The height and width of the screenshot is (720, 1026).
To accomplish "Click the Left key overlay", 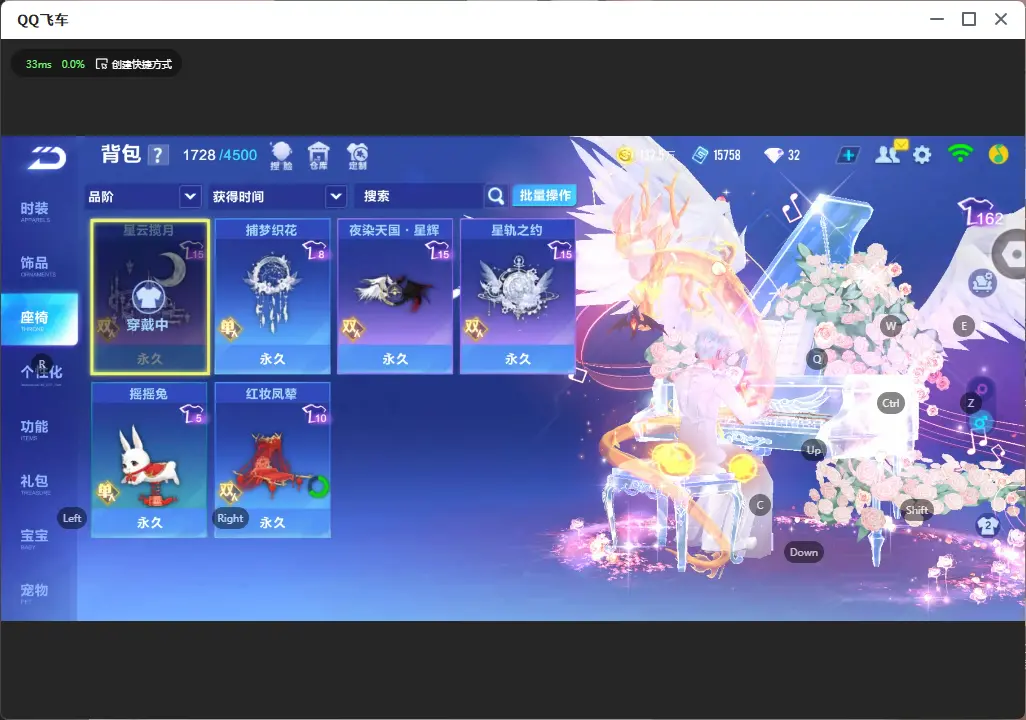I will click(72, 518).
